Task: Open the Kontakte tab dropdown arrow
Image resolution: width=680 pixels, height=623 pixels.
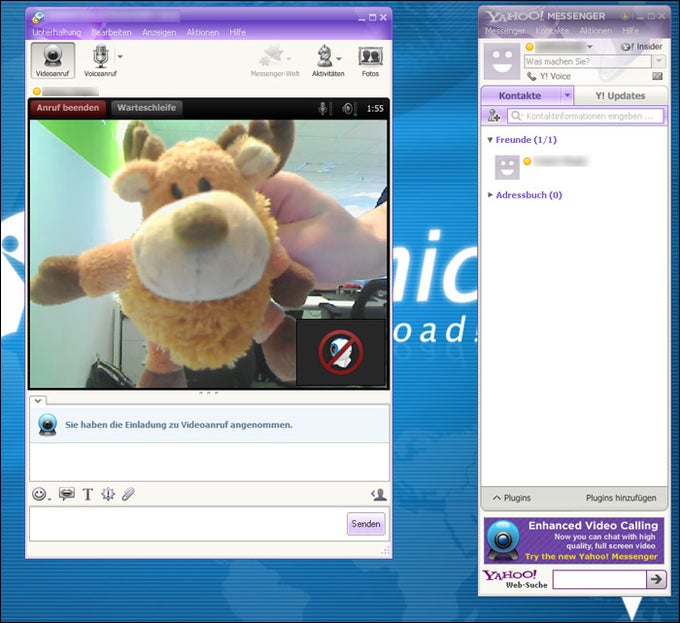Action: click(567, 95)
